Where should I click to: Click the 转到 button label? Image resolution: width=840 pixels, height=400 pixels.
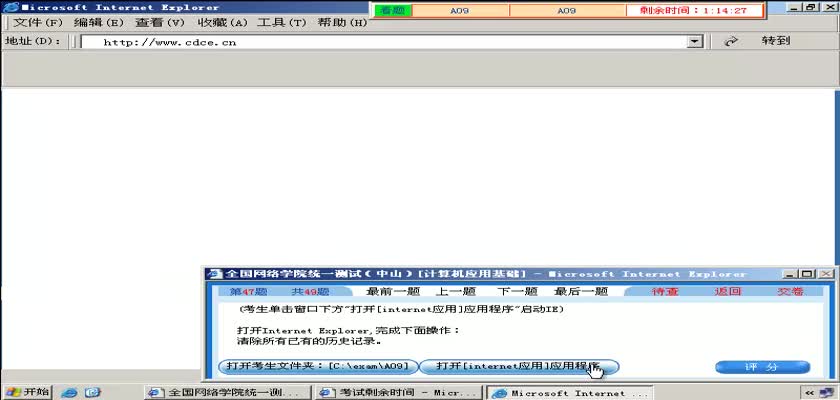tap(776, 41)
